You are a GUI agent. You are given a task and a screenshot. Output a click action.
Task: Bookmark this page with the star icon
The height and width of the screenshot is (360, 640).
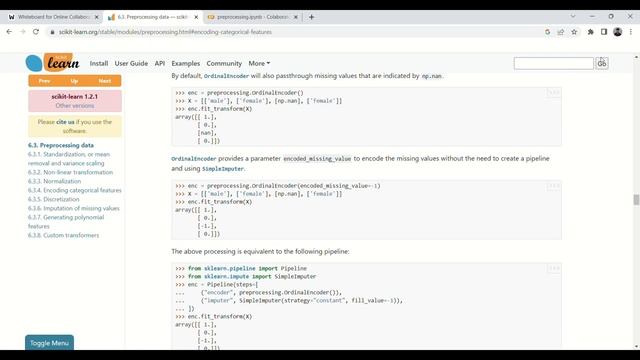(x=574, y=32)
